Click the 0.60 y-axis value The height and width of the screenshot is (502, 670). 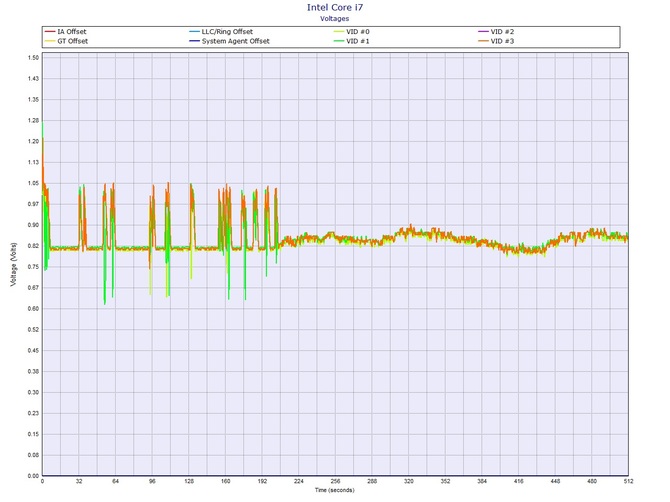tap(33, 309)
